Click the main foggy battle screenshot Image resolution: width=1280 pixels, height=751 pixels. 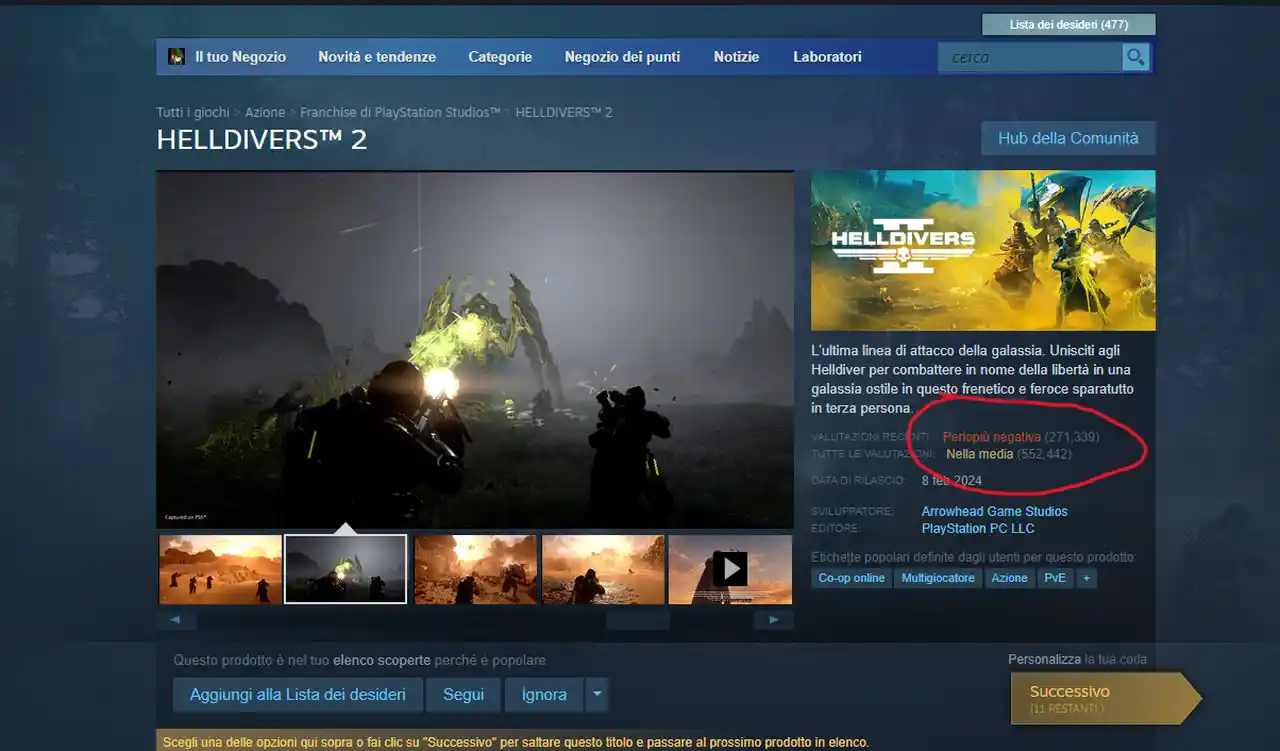point(475,350)
